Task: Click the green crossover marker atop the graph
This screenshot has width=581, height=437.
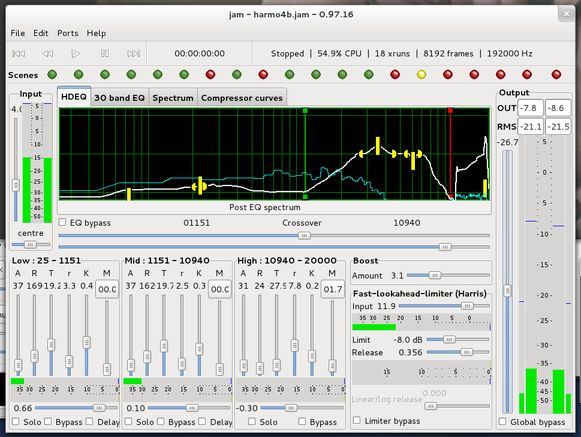Action: pyautogui.click(x=305, y=110)
